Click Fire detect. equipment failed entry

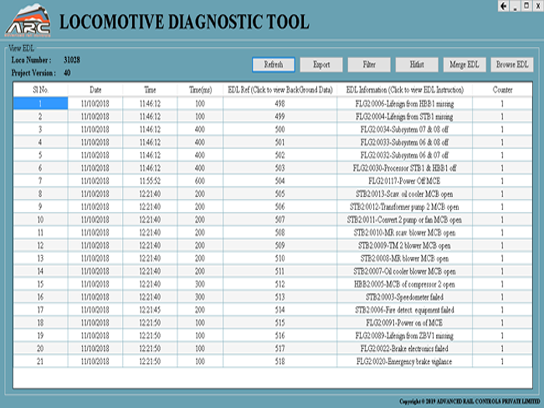point(405,310)
